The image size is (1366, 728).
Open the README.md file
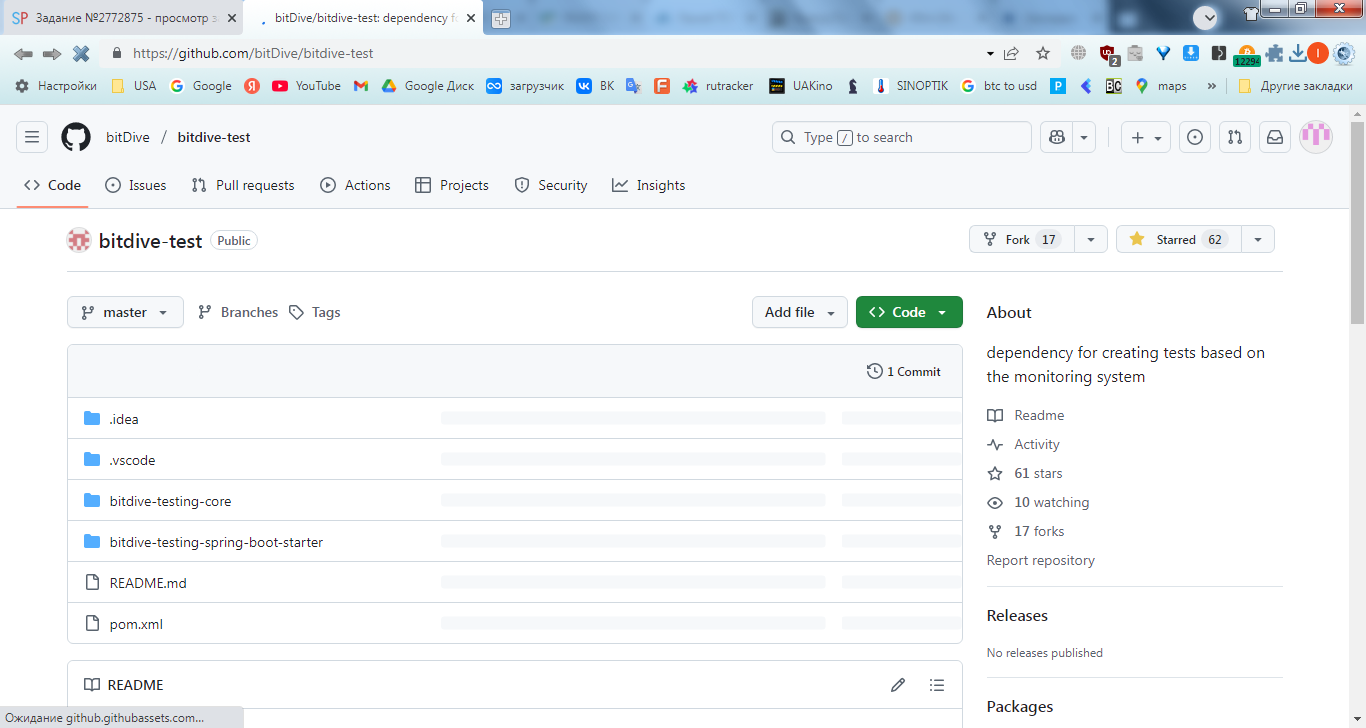pyautogui.click(x=148, y=583)
